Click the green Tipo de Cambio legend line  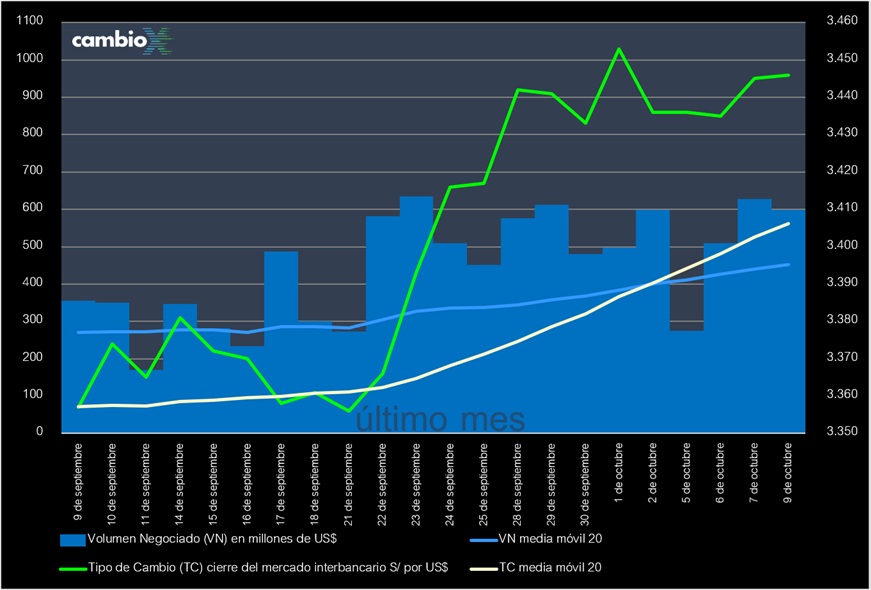[x=73, y=568]
